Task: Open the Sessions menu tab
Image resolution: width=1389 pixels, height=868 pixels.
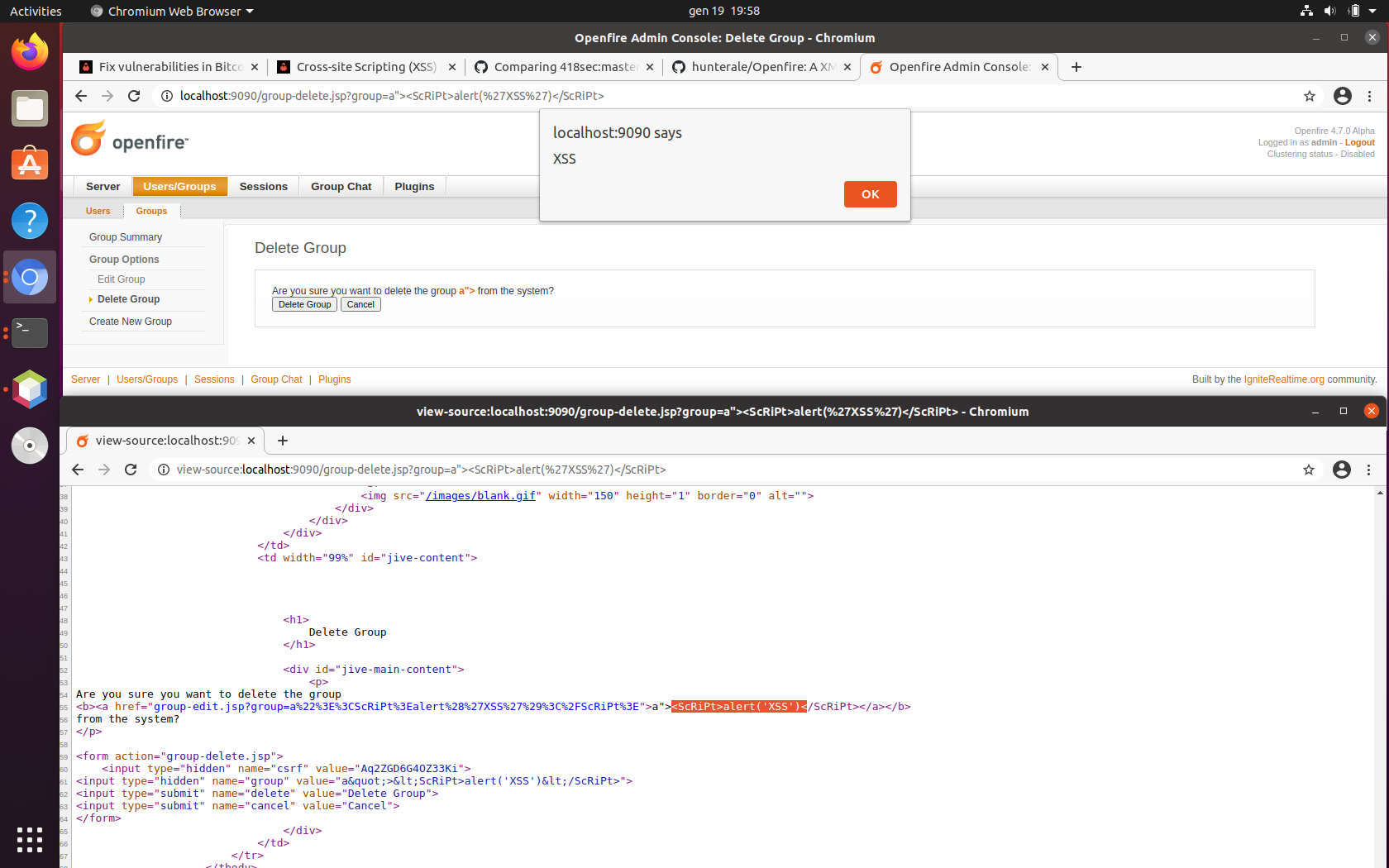Action: coord(264,187)
